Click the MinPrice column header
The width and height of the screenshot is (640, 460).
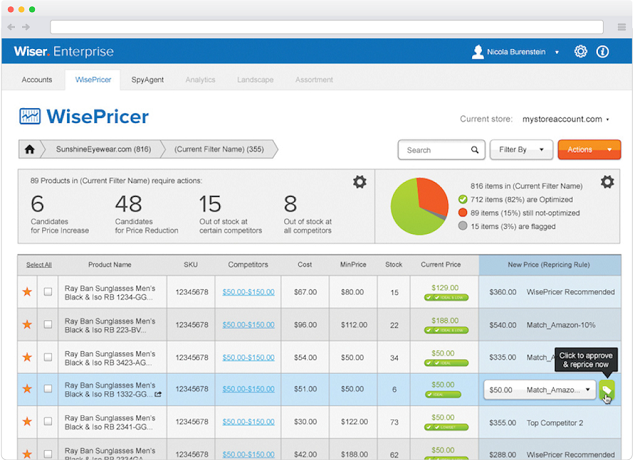(x=353, y=264)
